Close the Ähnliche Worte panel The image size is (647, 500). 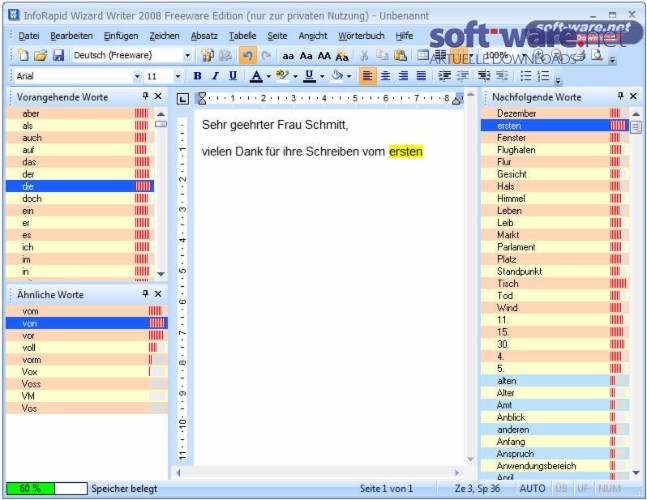coord(158,294)
